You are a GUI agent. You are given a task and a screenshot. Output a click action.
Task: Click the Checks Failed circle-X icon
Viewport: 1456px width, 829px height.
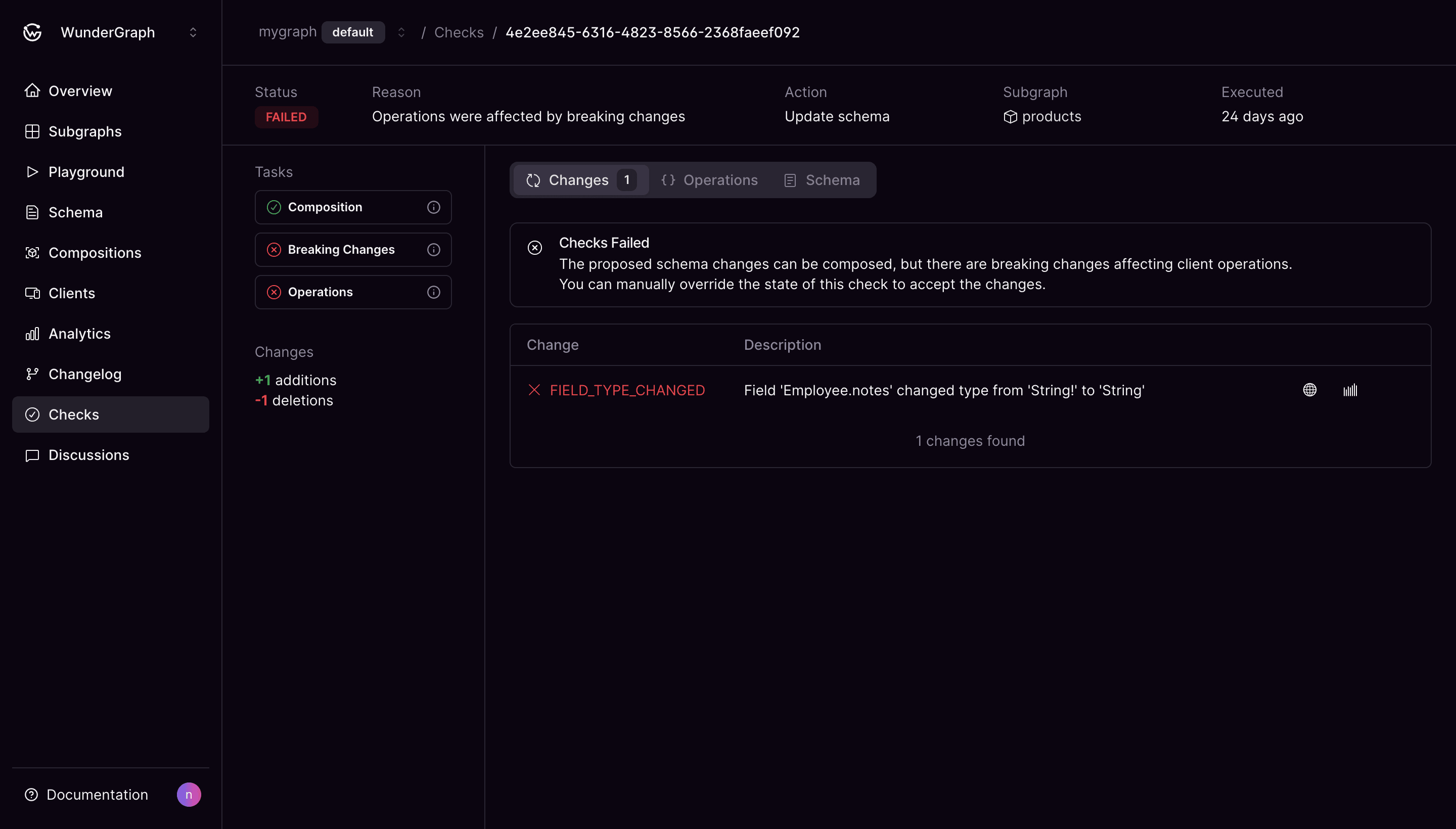535,247
